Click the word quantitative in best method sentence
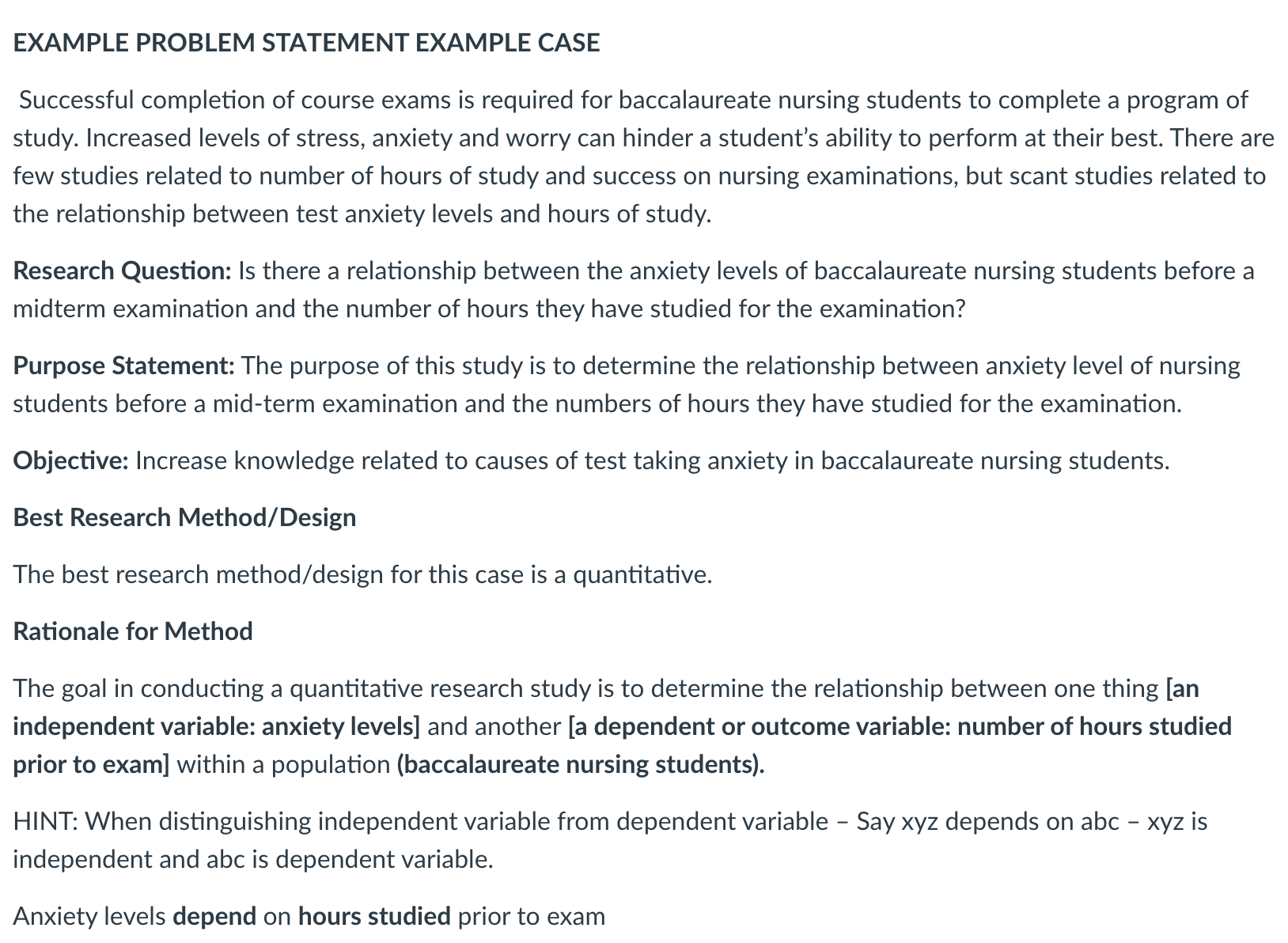The width and height of the screenshot is (1288, 943). click(642, 575)
